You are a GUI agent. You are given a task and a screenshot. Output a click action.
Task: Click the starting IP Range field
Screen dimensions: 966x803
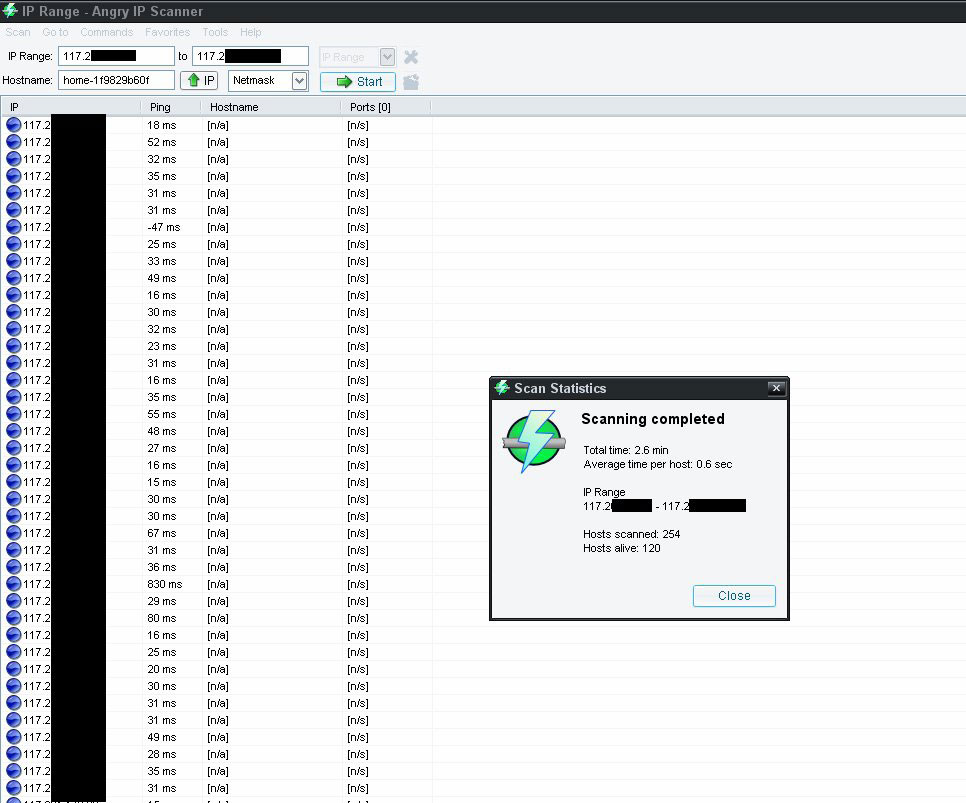pyautogui.click(x=116, y=56)
